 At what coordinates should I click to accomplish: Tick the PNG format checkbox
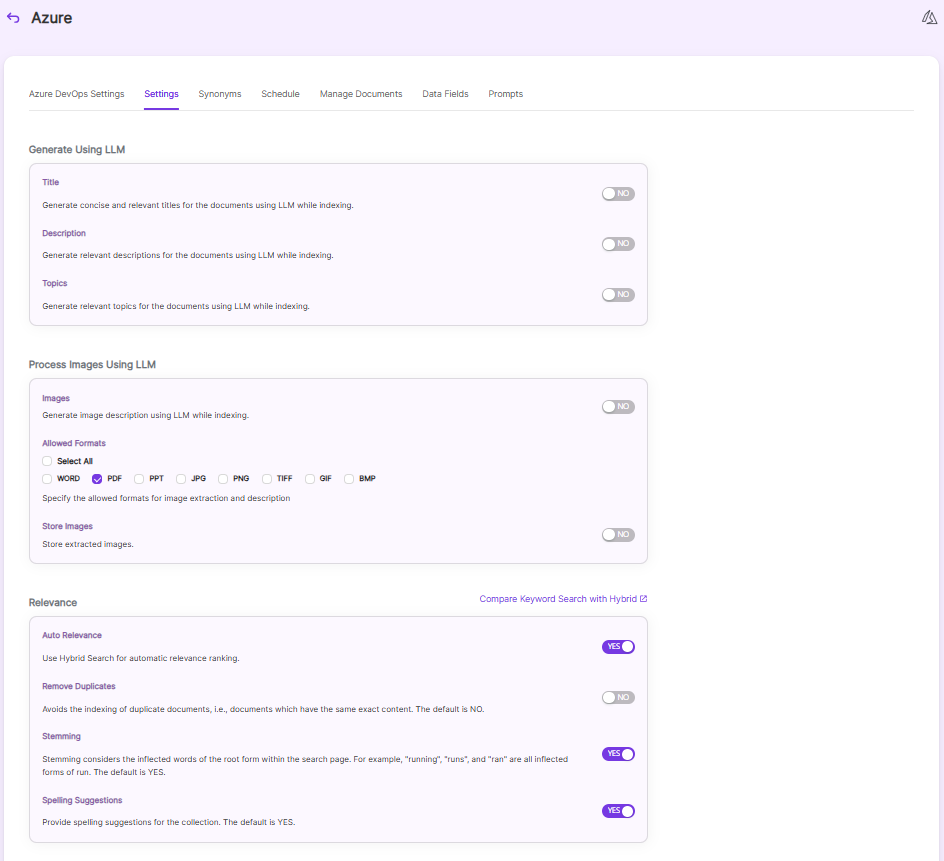[x=223, y=479]
